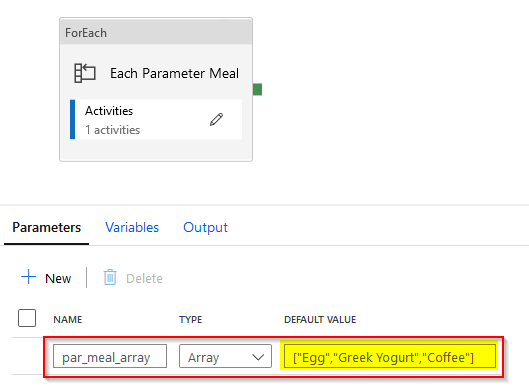529x389 pixels.
Task: Click the NAME column header
Action: pos(68,319)
